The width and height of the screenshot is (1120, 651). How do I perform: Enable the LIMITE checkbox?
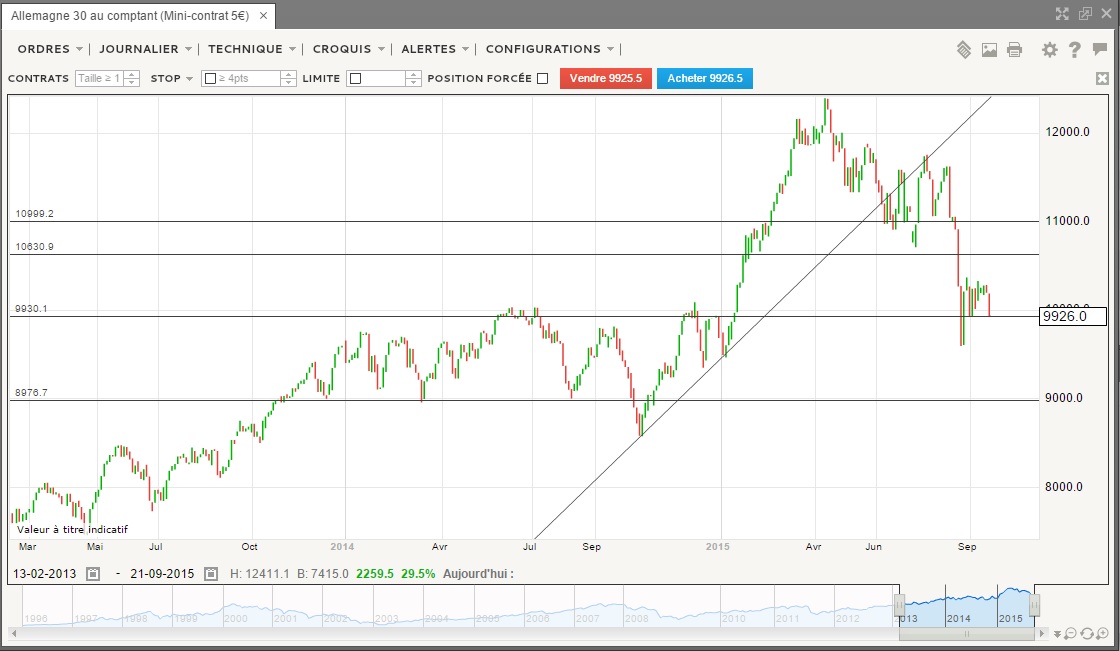(355, 79)
